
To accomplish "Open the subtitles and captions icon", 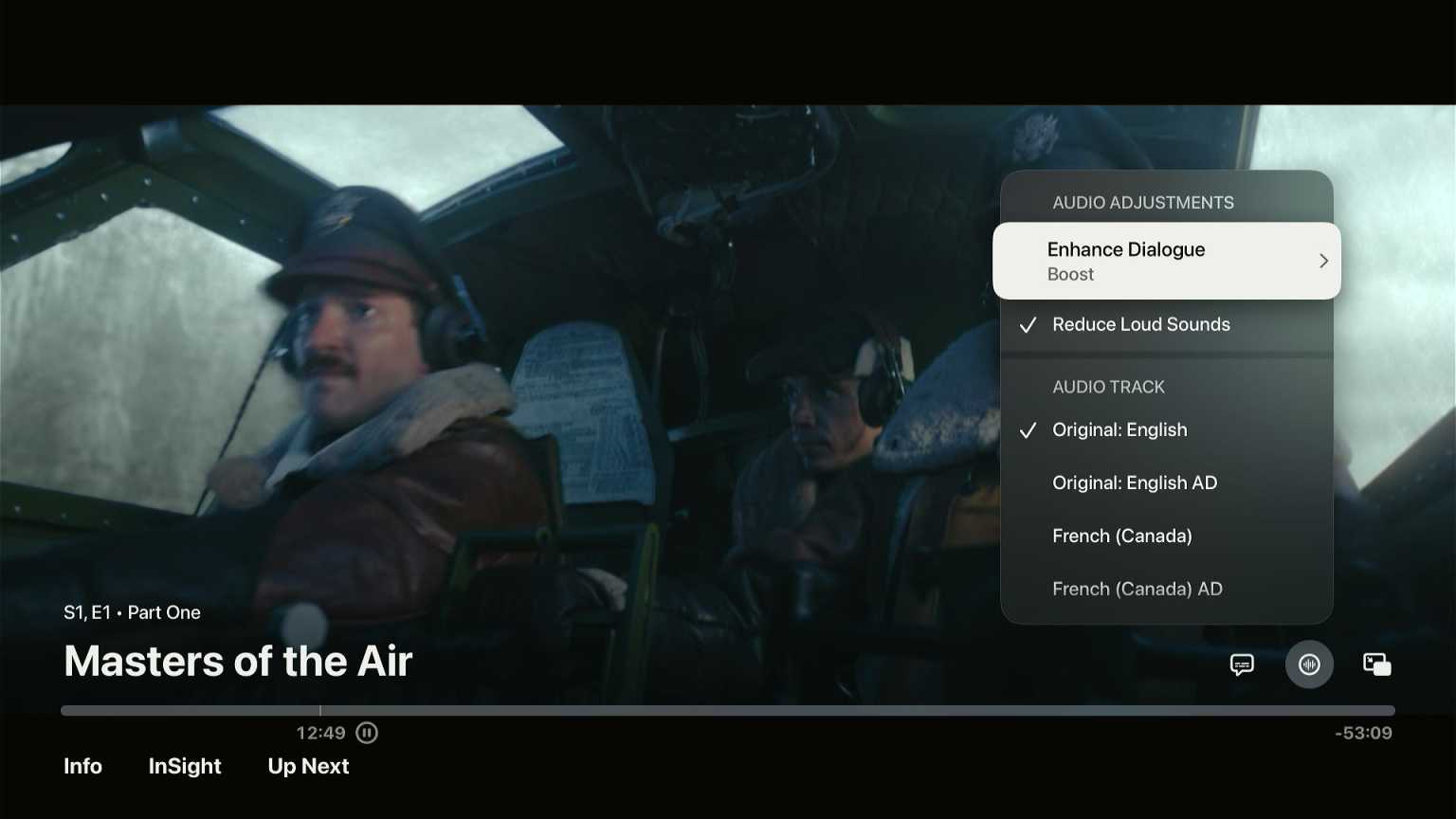I will (x=1242, y=664).
